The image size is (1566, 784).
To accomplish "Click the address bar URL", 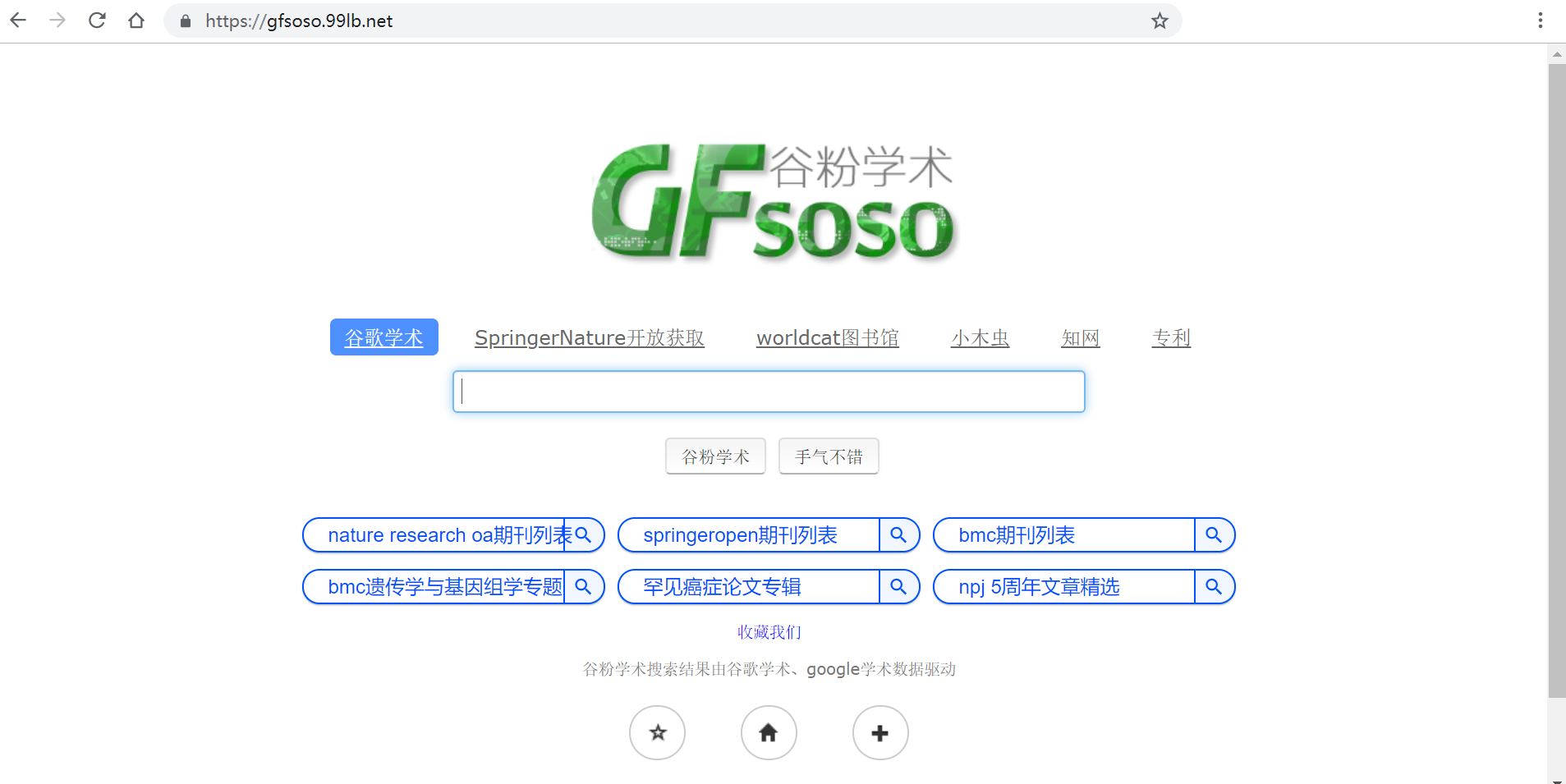I will tap(299, 21).
